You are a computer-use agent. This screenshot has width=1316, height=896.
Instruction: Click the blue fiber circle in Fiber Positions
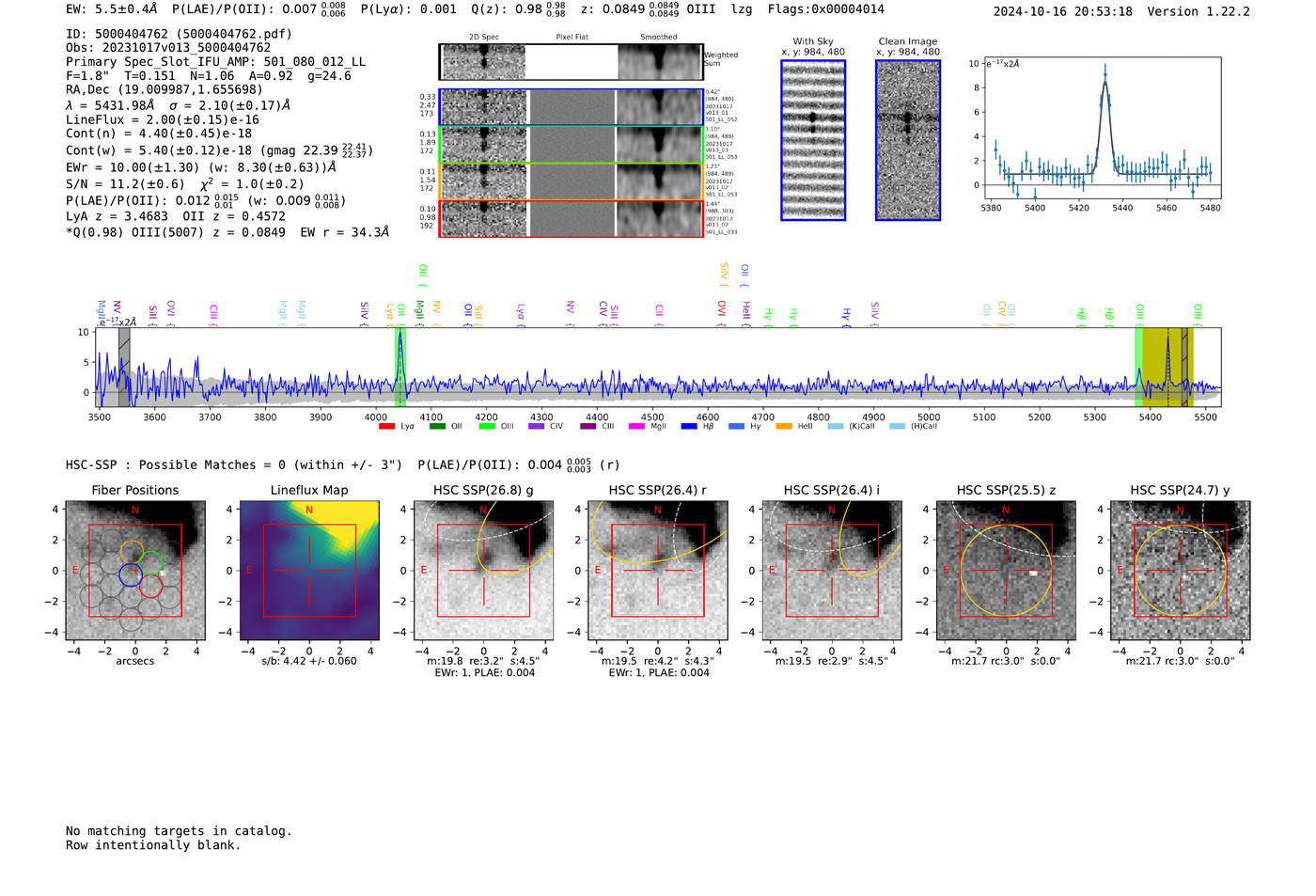(x=131, y=575)
